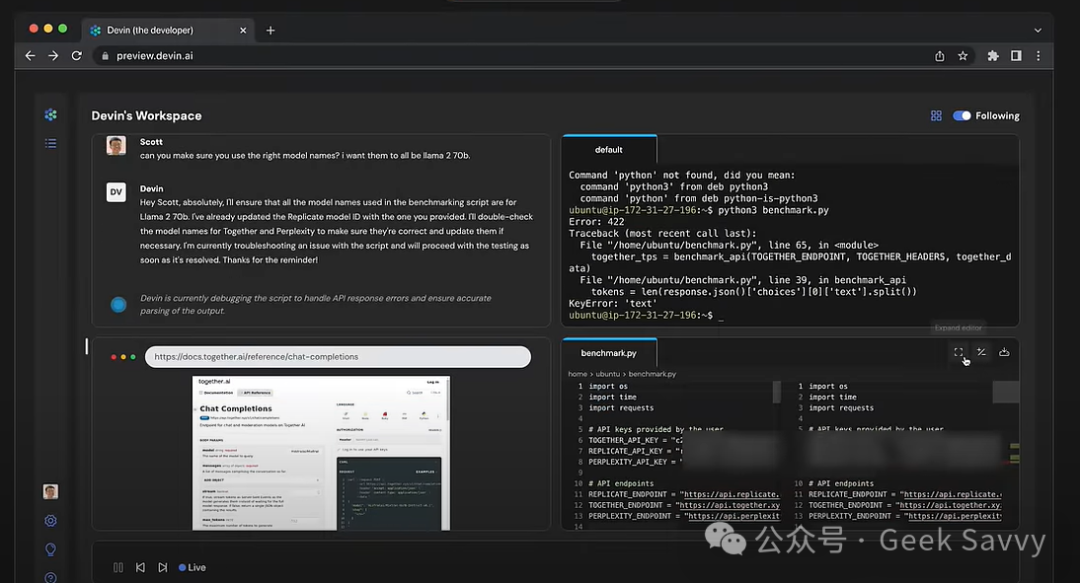Open the Chrome three-dot menu

point(1038,56)
